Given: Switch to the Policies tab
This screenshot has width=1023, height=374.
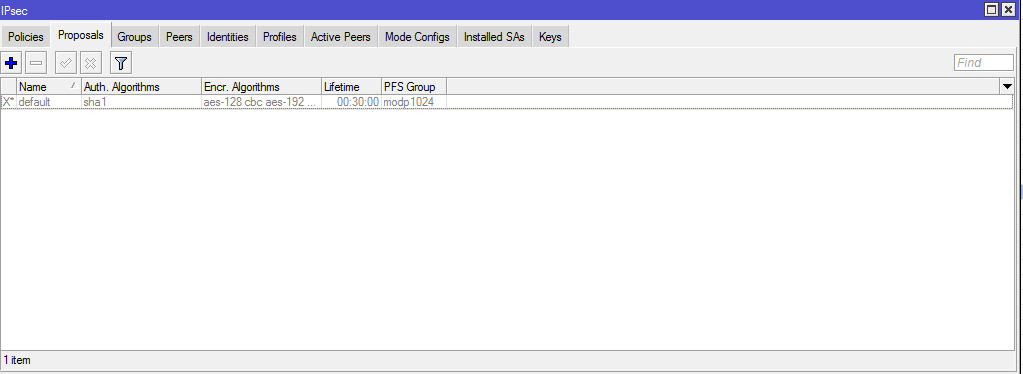Looking at the screenshot, I should (26, 37).
